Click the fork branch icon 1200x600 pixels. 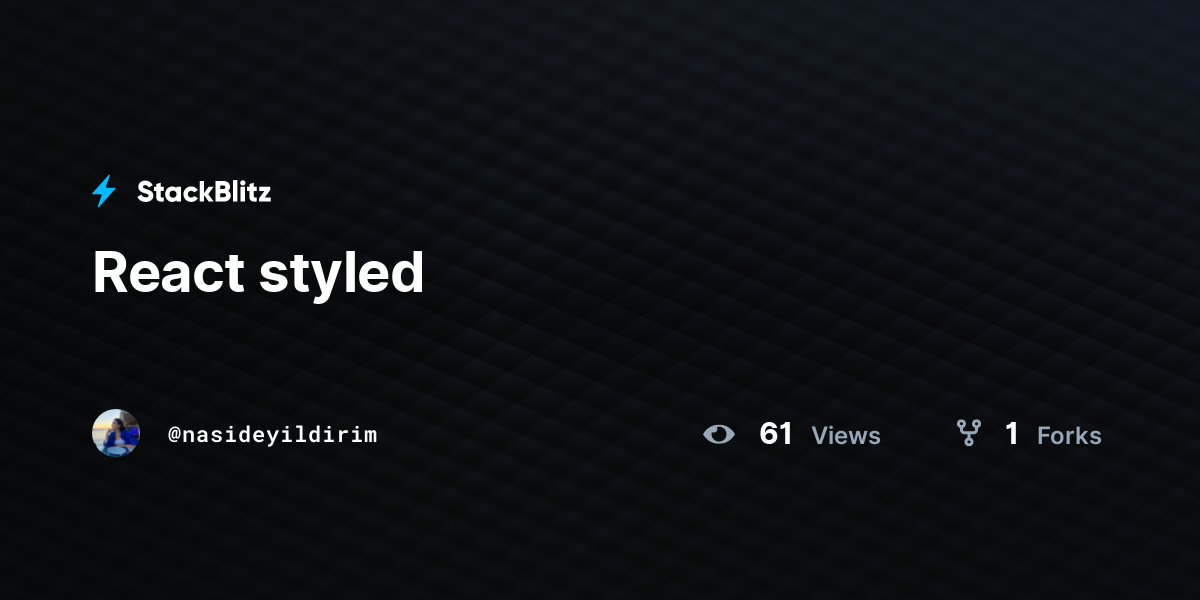pyautogui.click(x=968, y=433)
